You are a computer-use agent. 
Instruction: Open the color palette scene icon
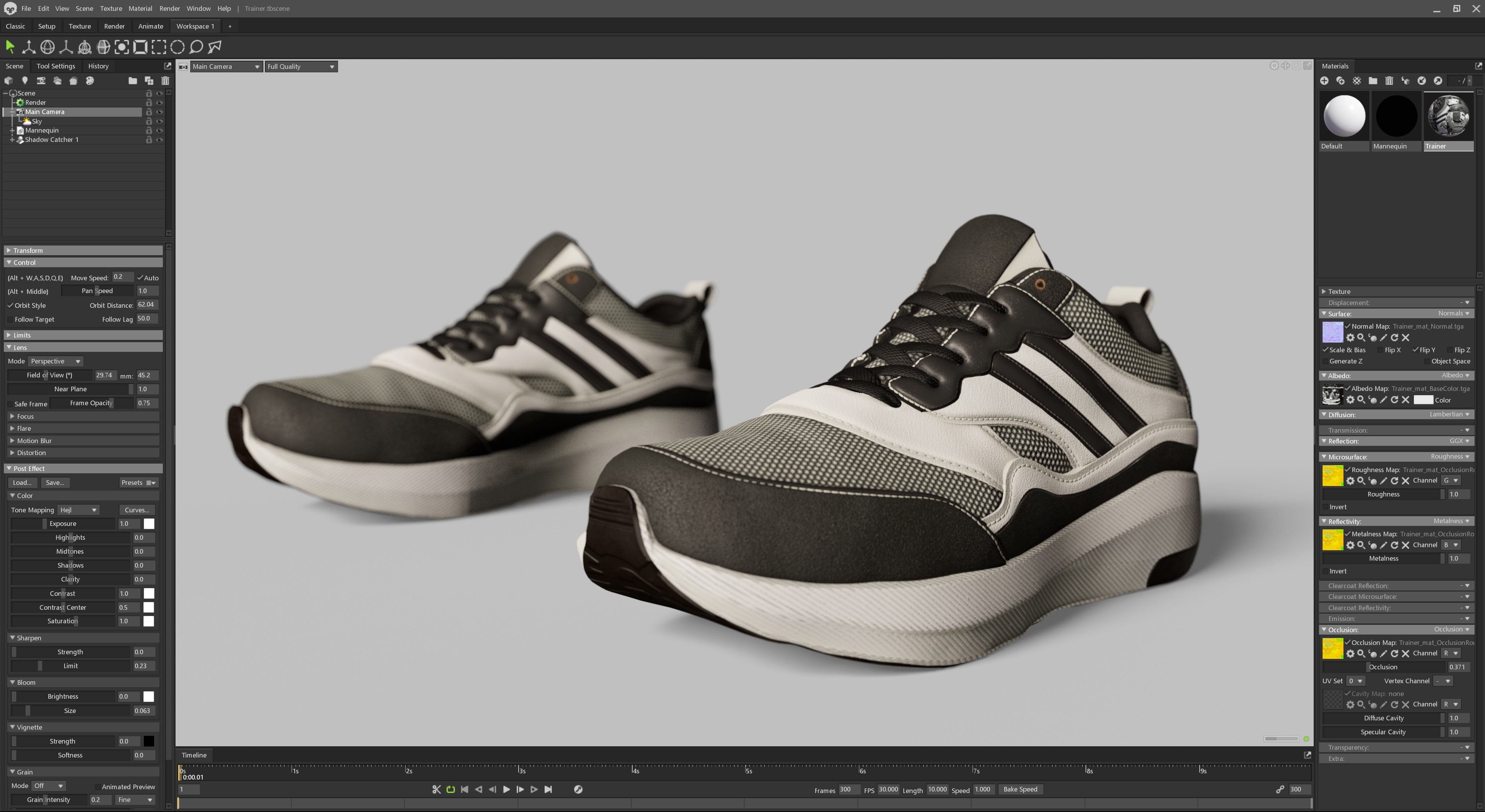coord(90,81)
